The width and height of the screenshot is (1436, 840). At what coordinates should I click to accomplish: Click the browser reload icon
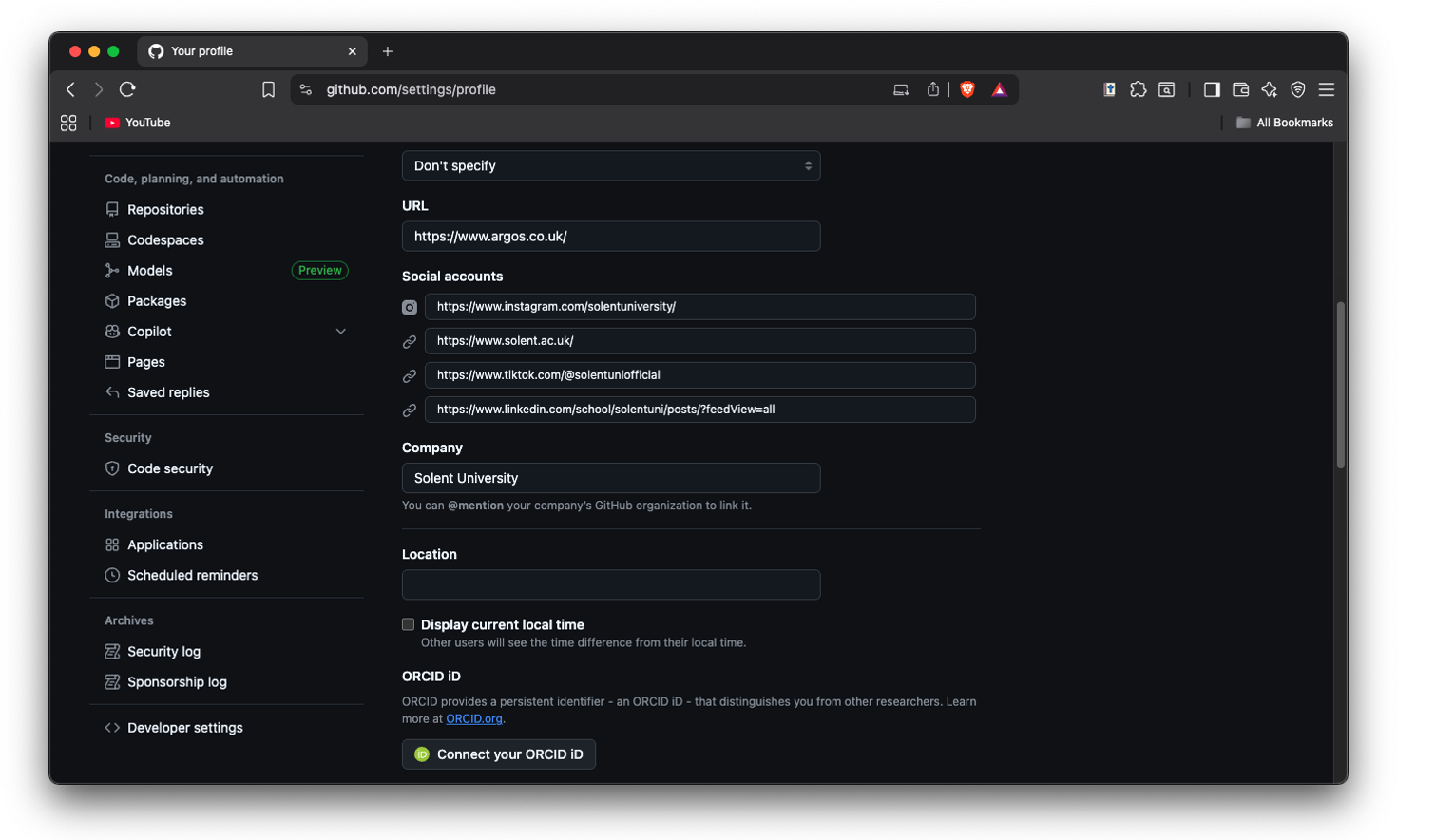[127, 89]
